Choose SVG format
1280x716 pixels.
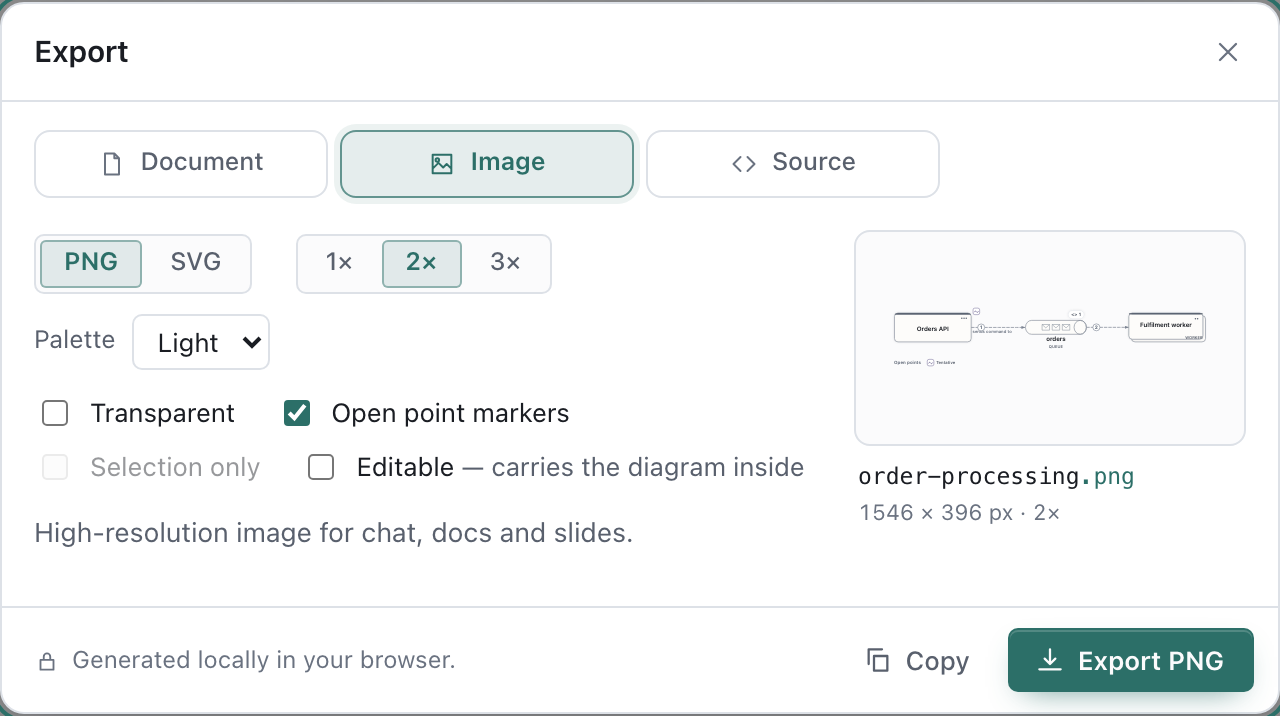[196, 263]
